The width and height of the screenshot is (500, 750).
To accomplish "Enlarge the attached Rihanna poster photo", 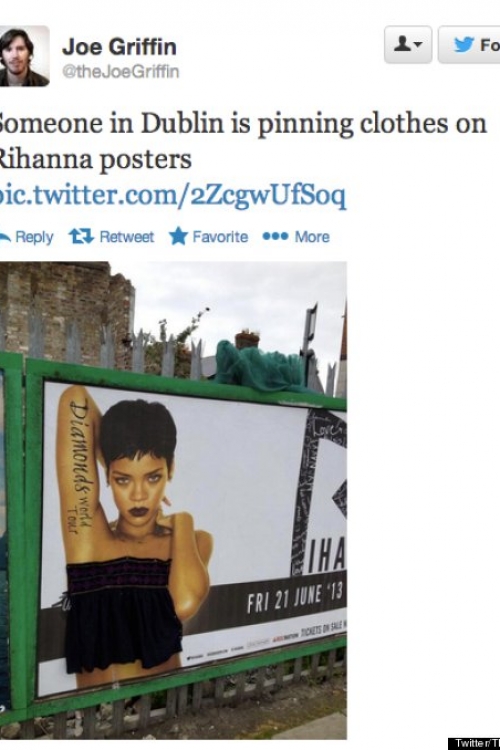I will click(173, 500).
